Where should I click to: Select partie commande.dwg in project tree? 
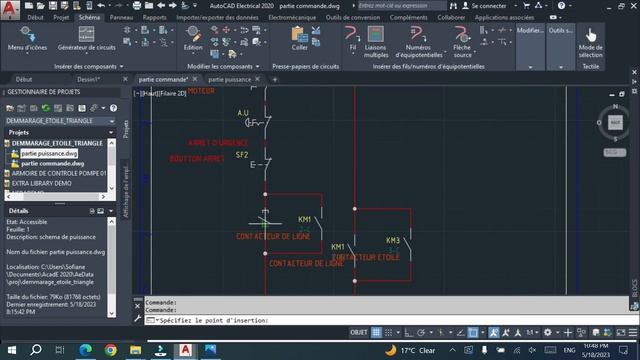(52, 163)
